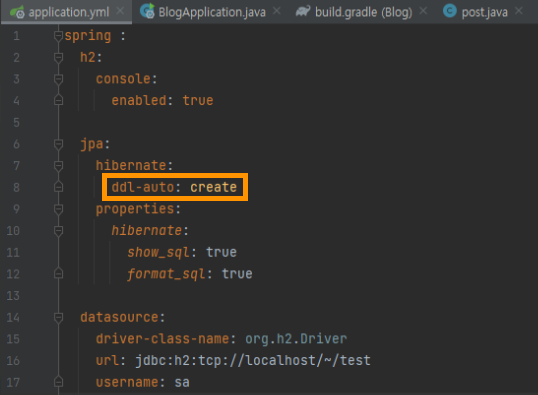
Task: Switch to the post.java tab
Action: 484,12
